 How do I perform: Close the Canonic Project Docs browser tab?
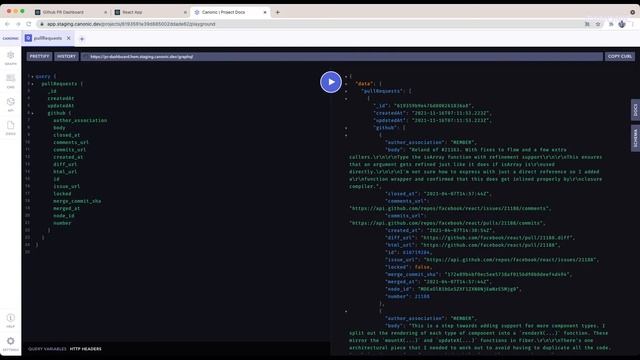tap(265, 12)
